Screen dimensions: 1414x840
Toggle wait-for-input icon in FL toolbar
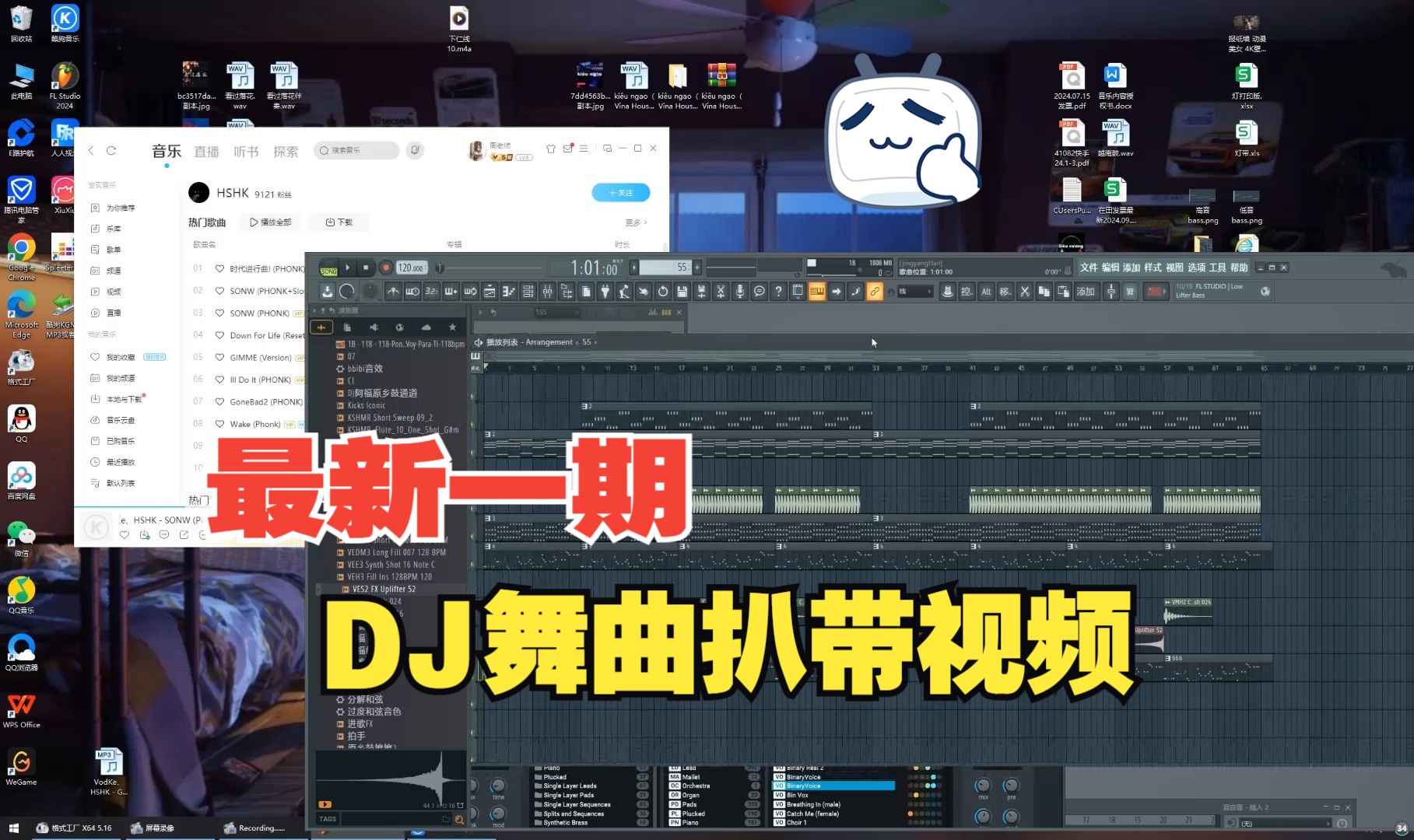click(x=412, y=291)
